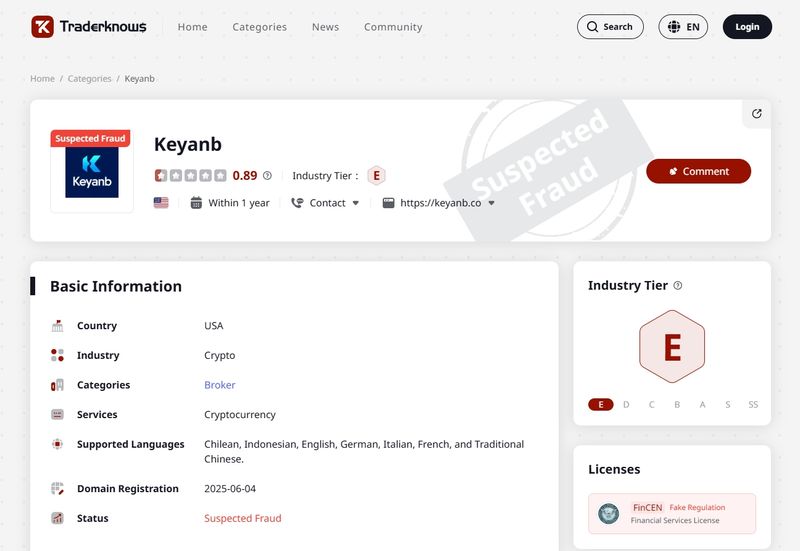Expand the Contact dropdown arrow
The height and width of the screenshot is (551, 800).
coord(356,203)
